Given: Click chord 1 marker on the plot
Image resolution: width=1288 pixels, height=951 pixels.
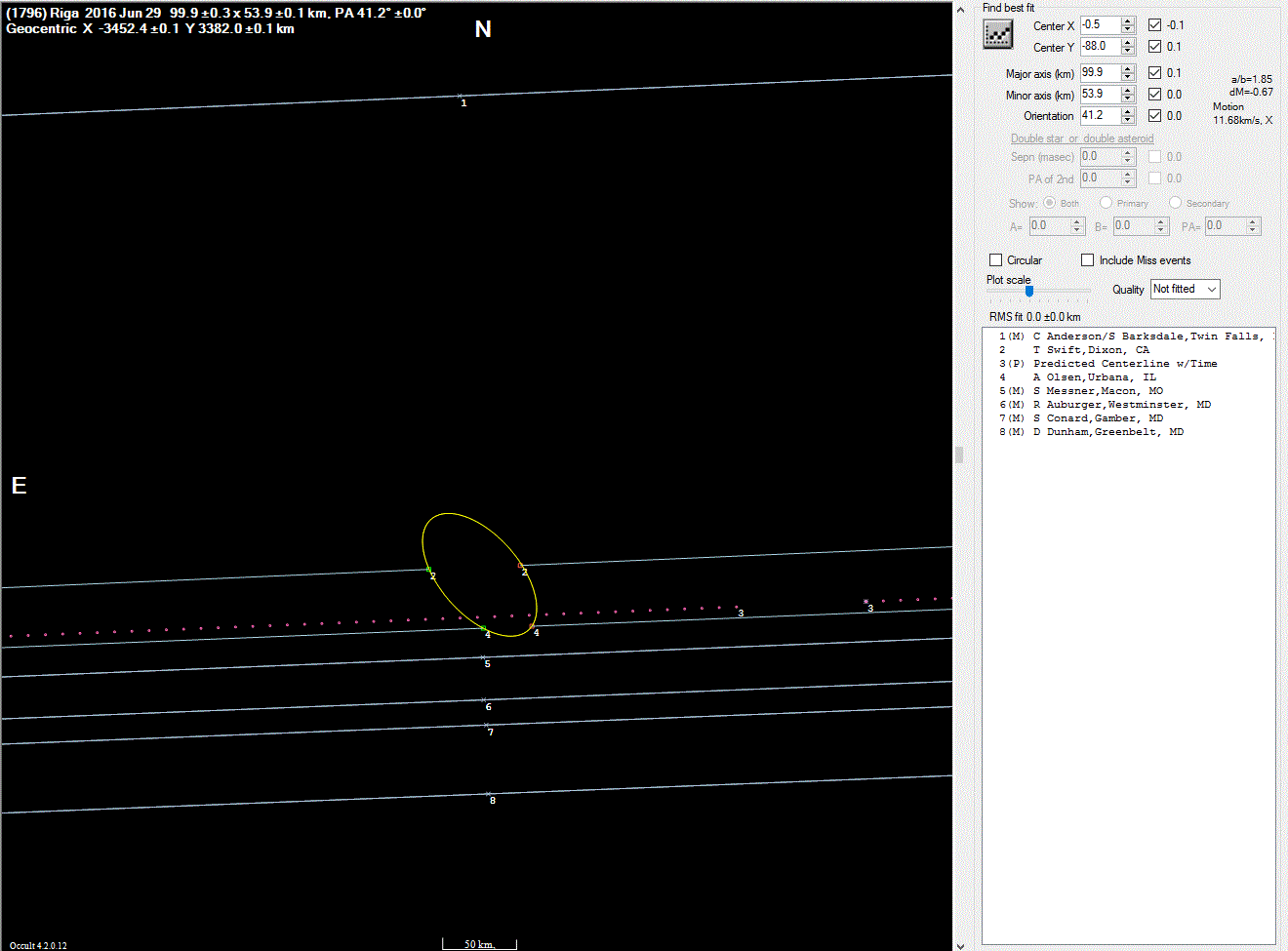Looking at the screenshot, I should pyautogui.click(x=461, y=97).
